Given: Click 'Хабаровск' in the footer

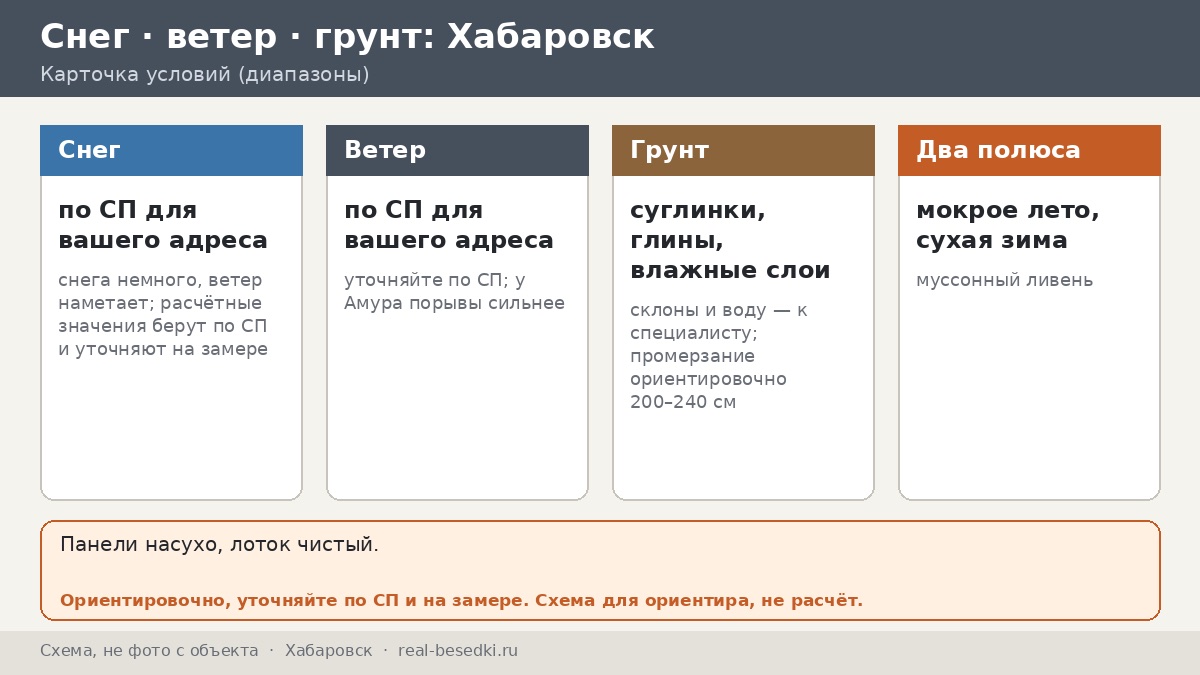Looking at the screenshot, I should [328, 651].
